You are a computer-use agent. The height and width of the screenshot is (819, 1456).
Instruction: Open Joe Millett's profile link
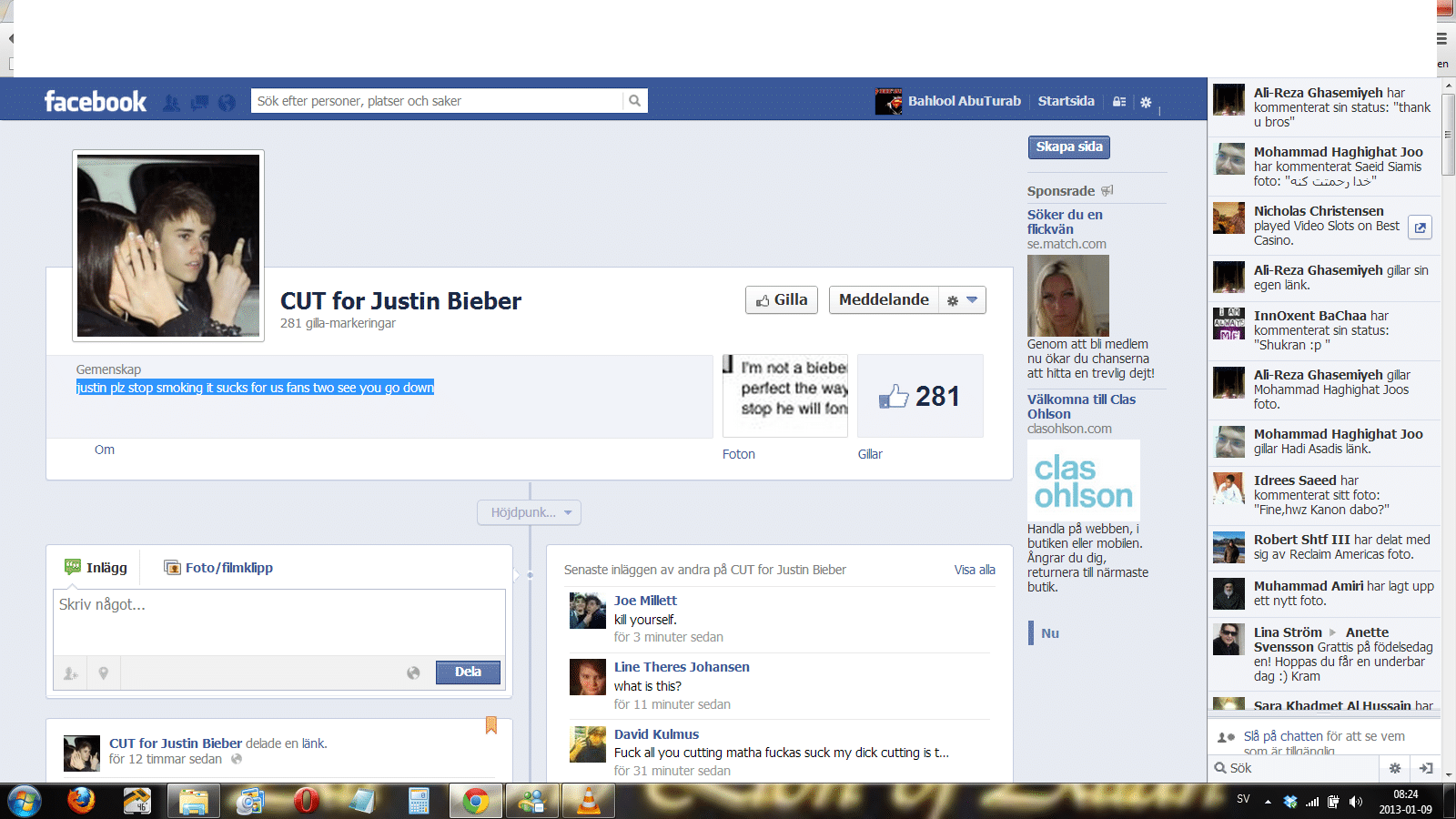[x=645, y=601]
